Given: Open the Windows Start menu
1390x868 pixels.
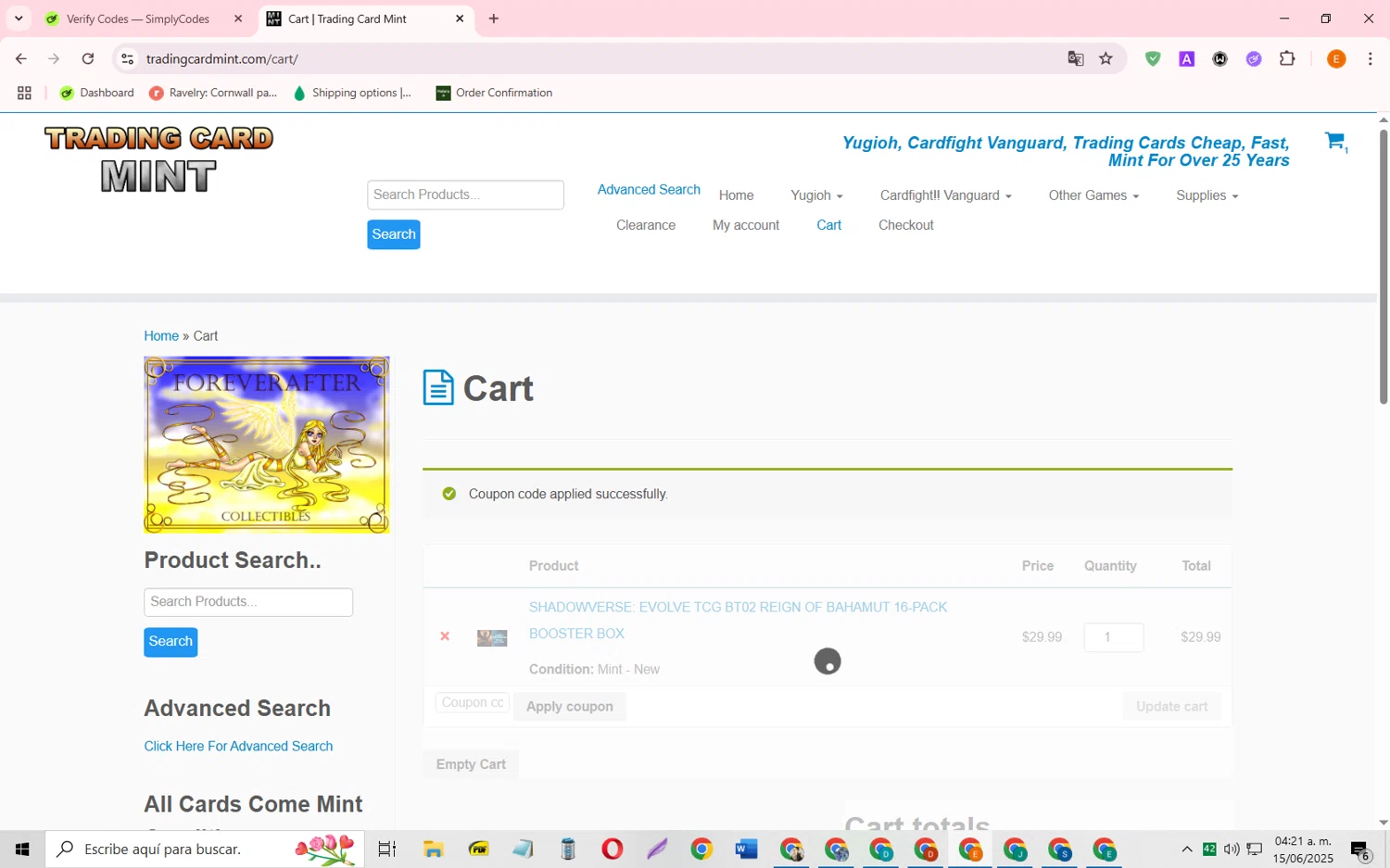Looking at the screenshot, I should [x=22, y=849].
